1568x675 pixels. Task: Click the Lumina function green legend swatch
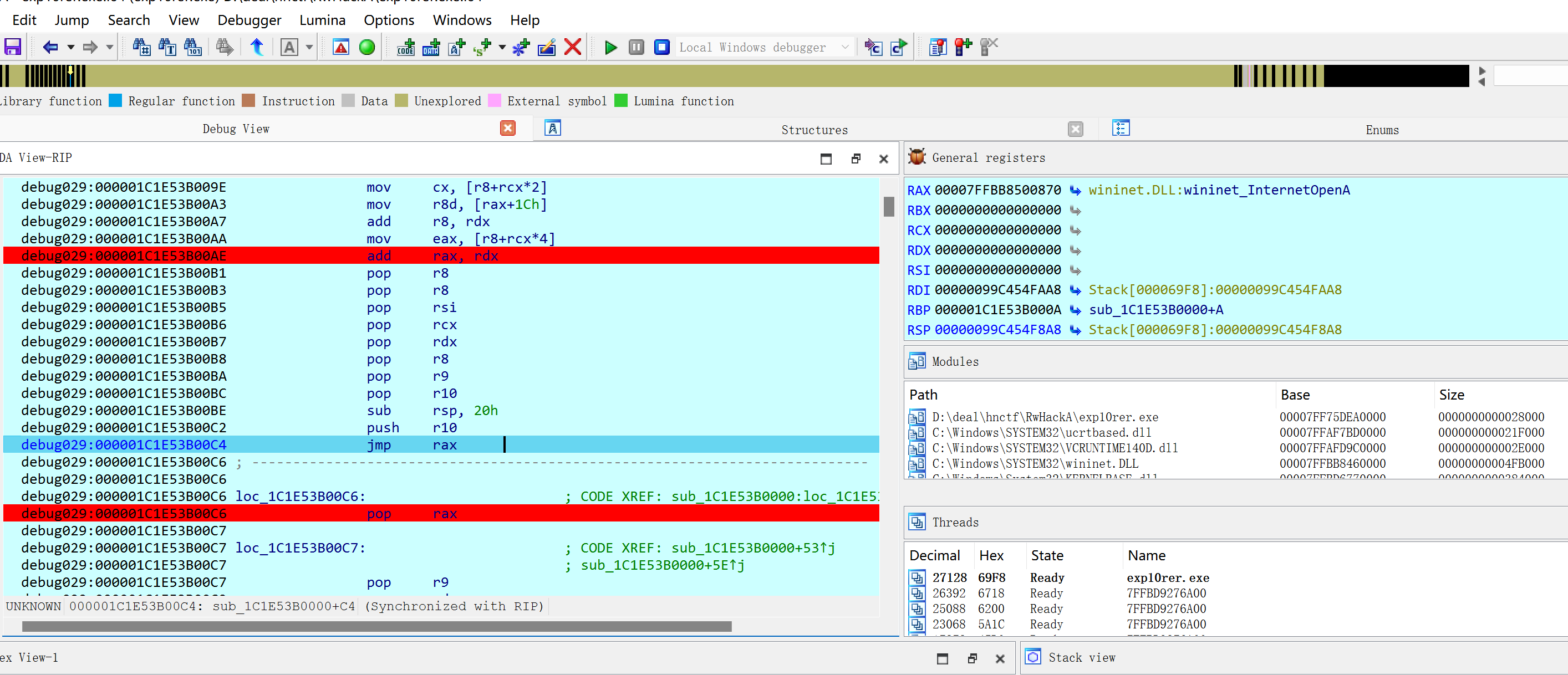click(621, 100)
